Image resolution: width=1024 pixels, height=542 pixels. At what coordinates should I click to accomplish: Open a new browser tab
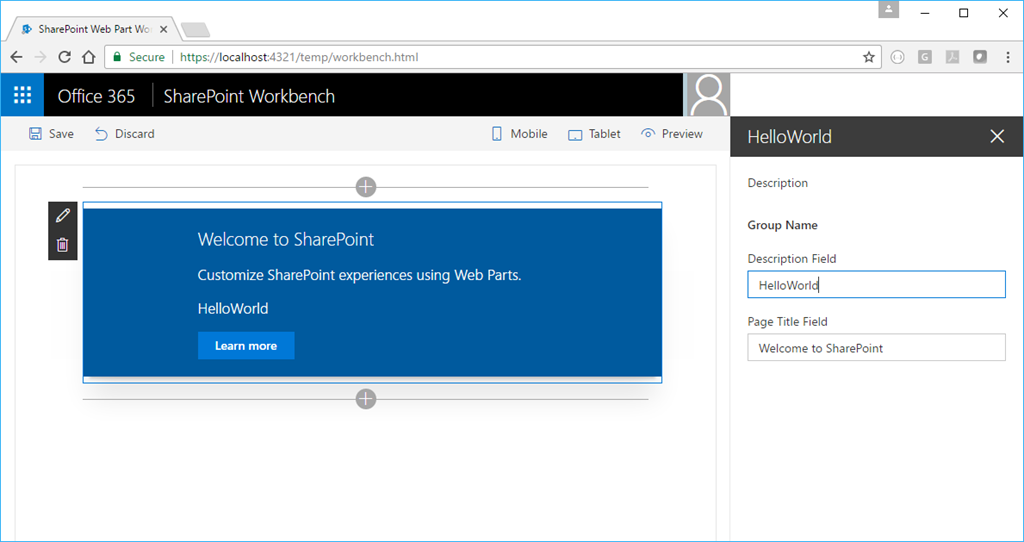(195, 30)
